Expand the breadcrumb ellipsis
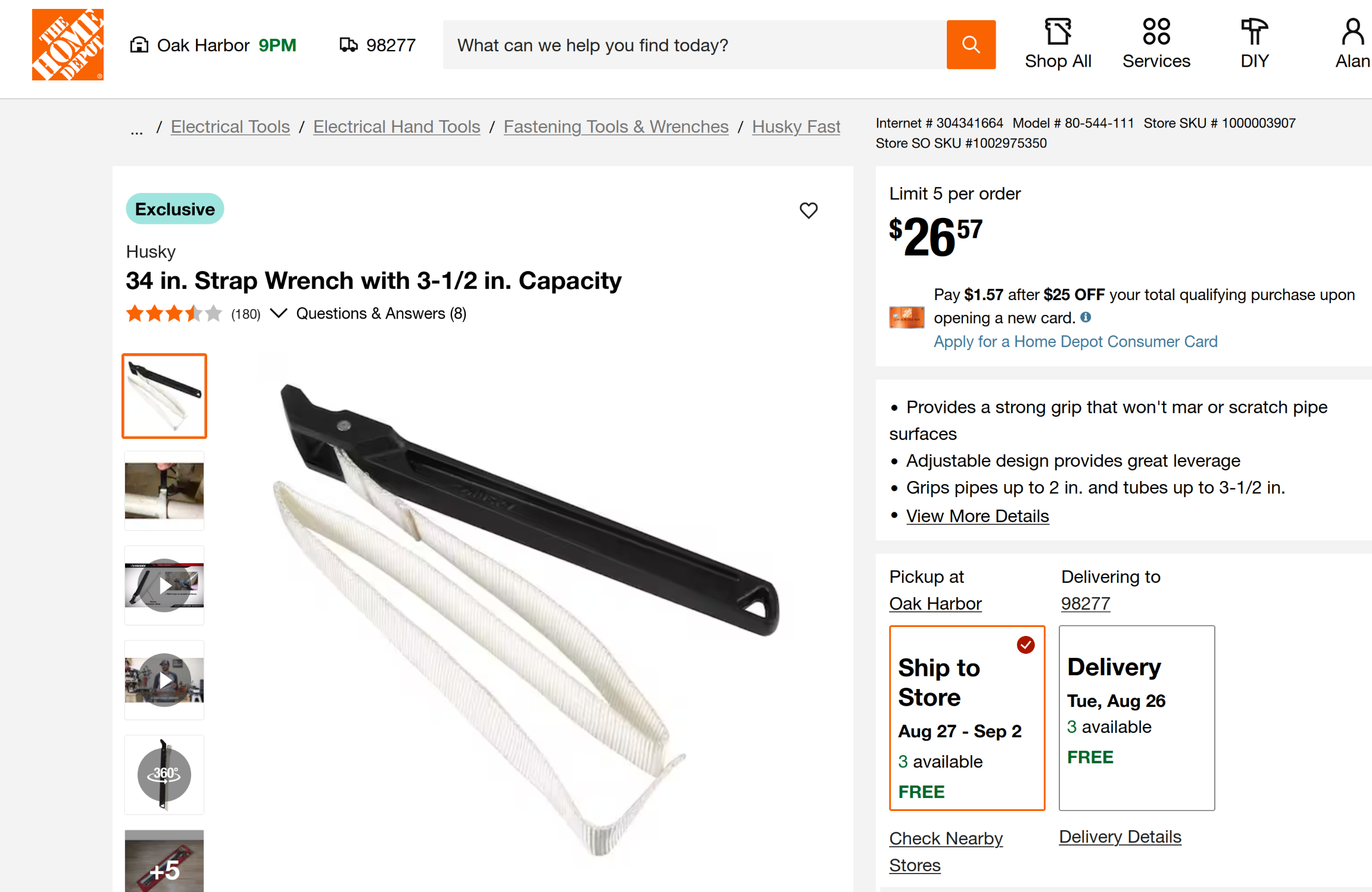 136,127
